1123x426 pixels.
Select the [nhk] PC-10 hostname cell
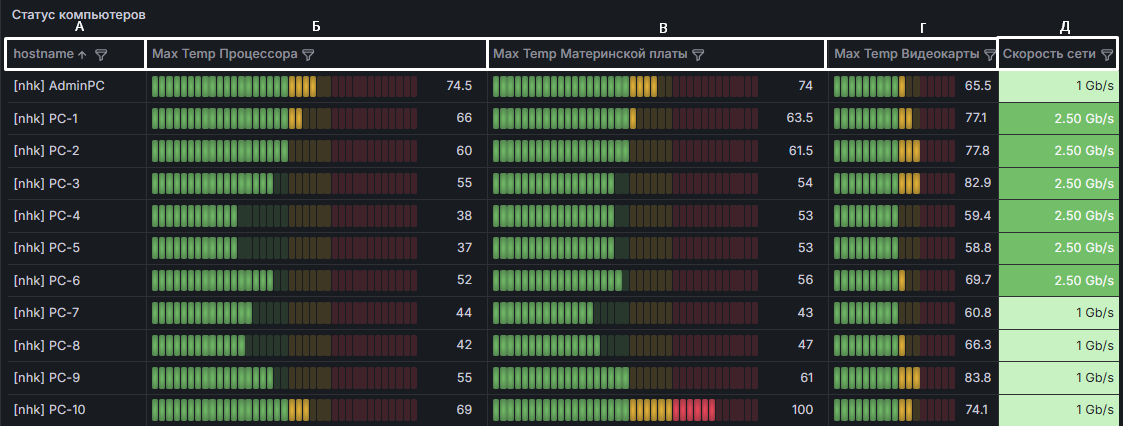click(74, 410)
